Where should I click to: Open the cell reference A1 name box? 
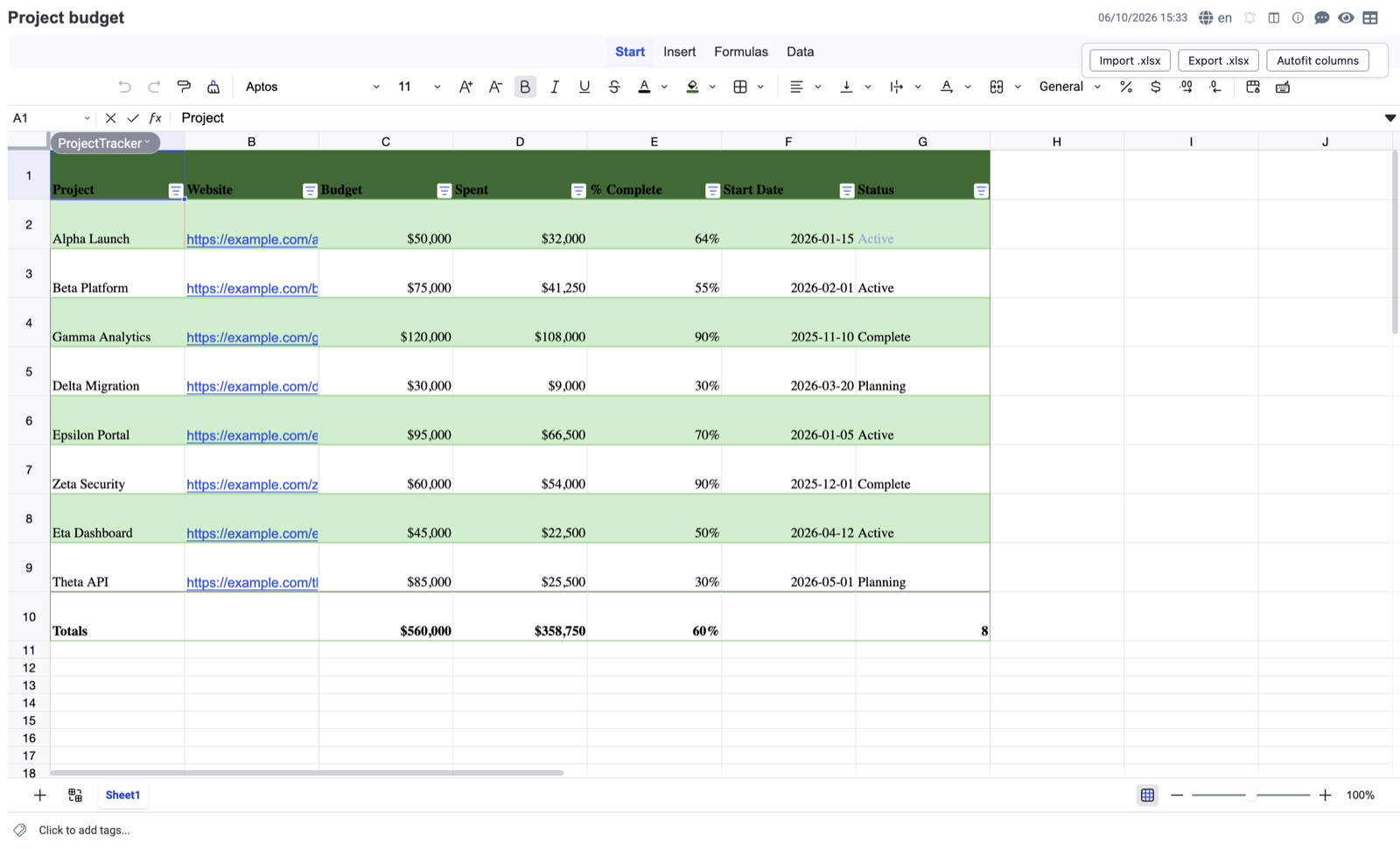point(51,118)
